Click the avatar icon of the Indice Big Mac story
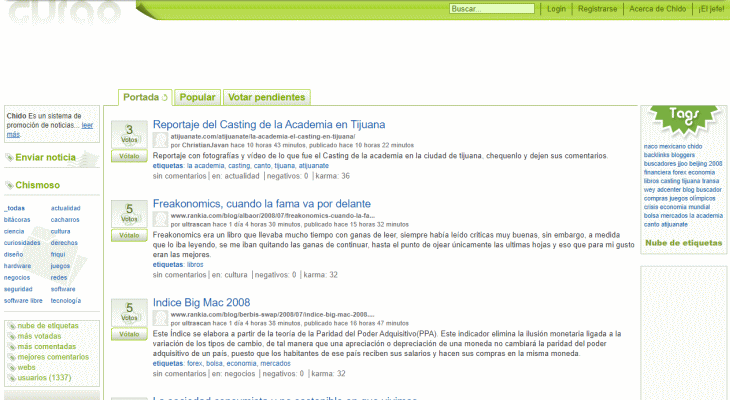This screenshot has height=400, width=730. pos(160,318)
